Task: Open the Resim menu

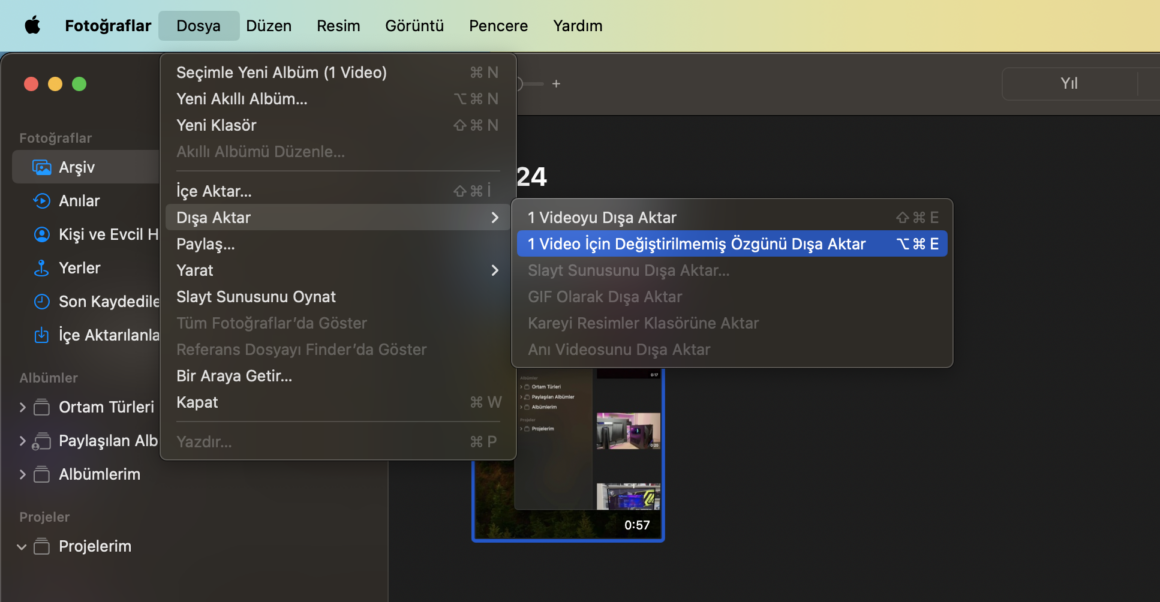Action: click(x=338, y=26)
